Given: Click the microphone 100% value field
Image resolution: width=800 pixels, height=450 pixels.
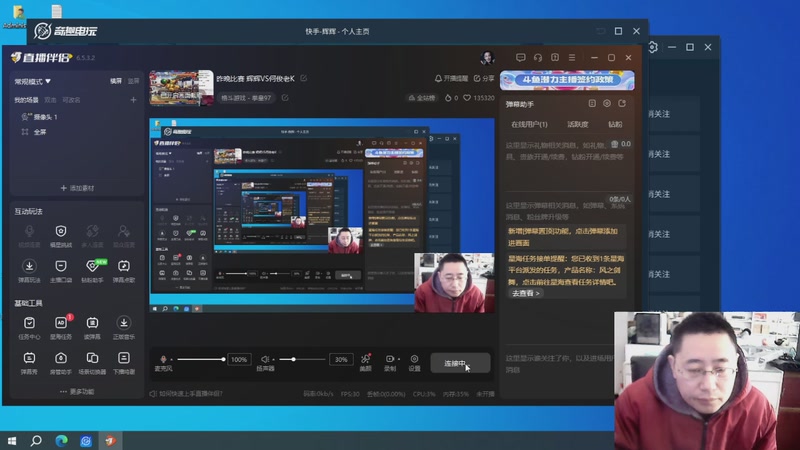Looking at the screenshot, I should click(x=239, y=359).
